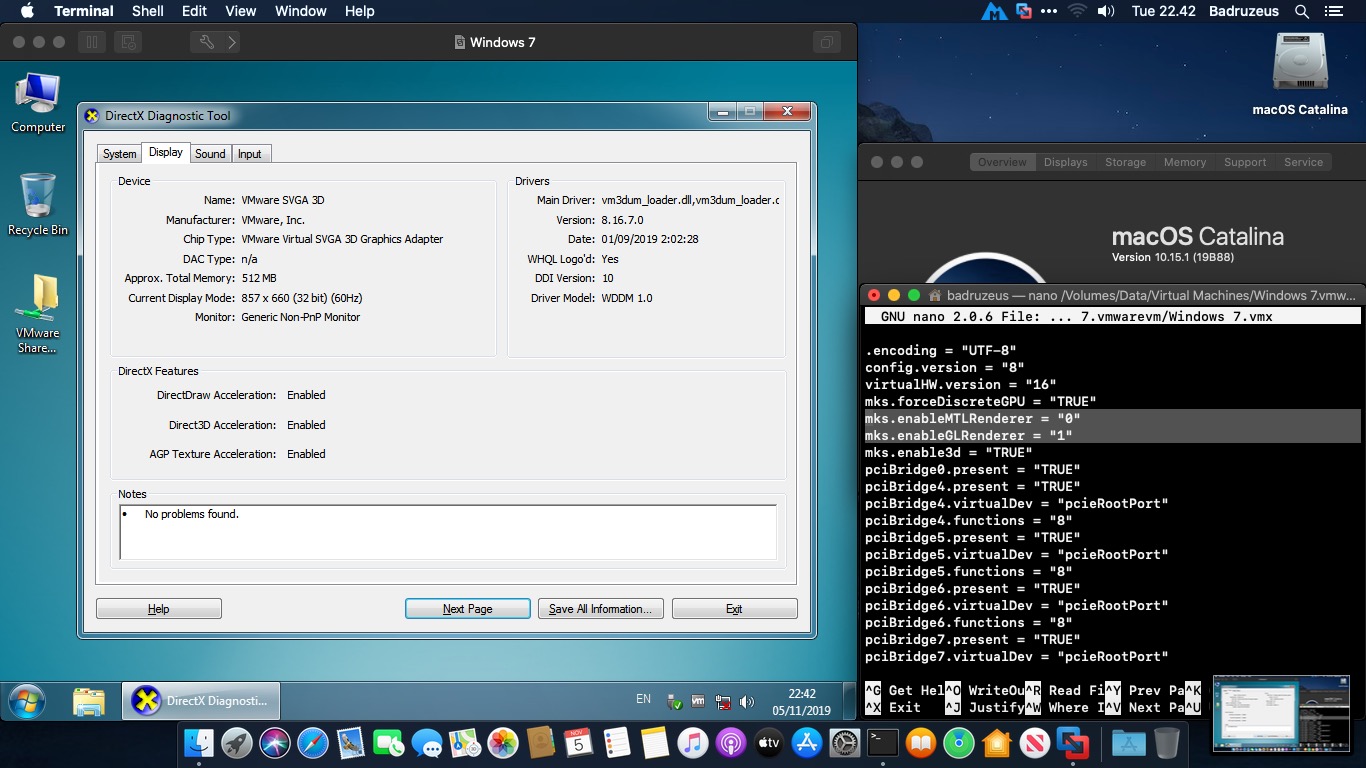1366x768 pixels.
Task: Open Windows Start menu orb
Action: click(x=26, y=701)
